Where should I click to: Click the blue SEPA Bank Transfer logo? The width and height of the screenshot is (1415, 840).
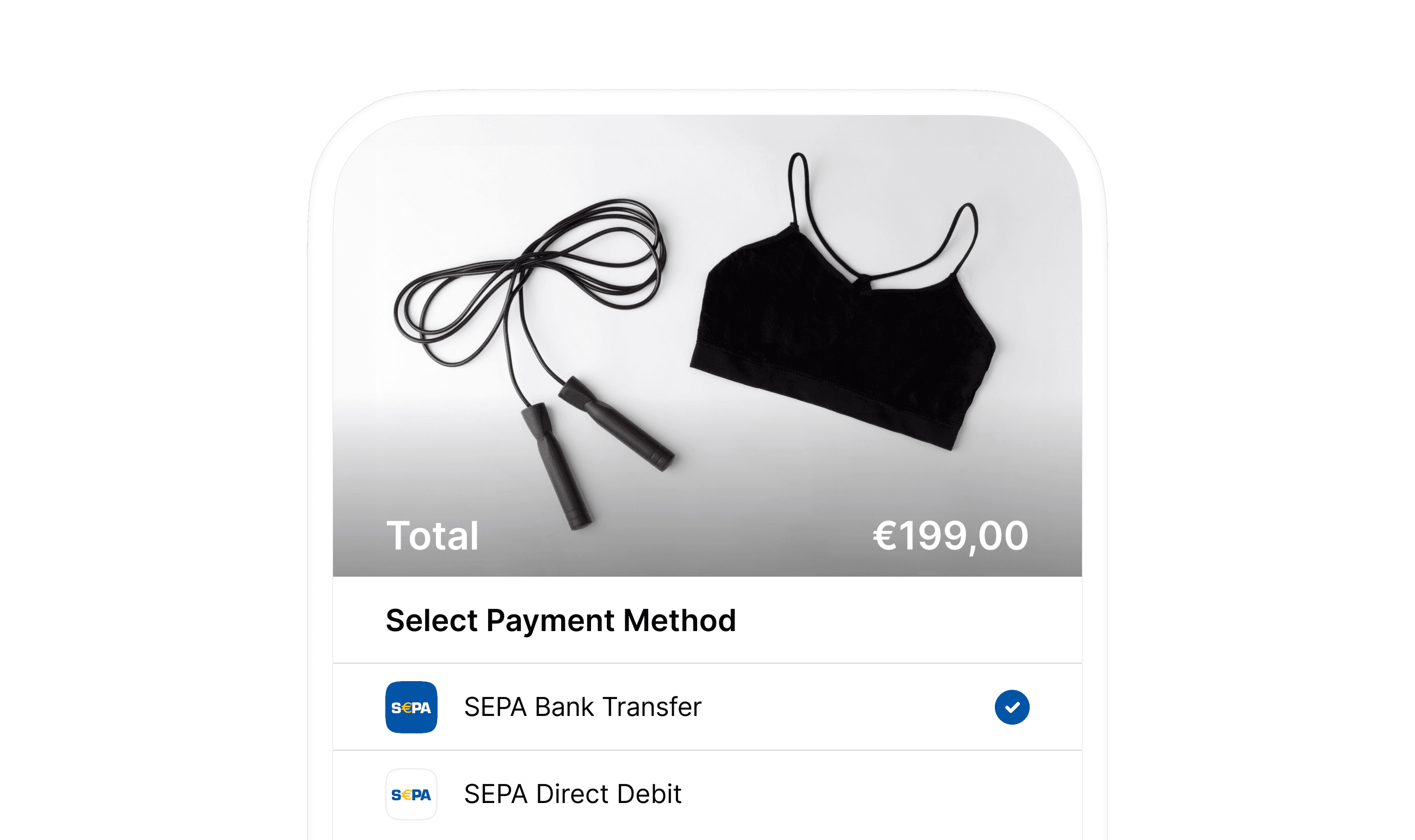[x=411, y=707]
